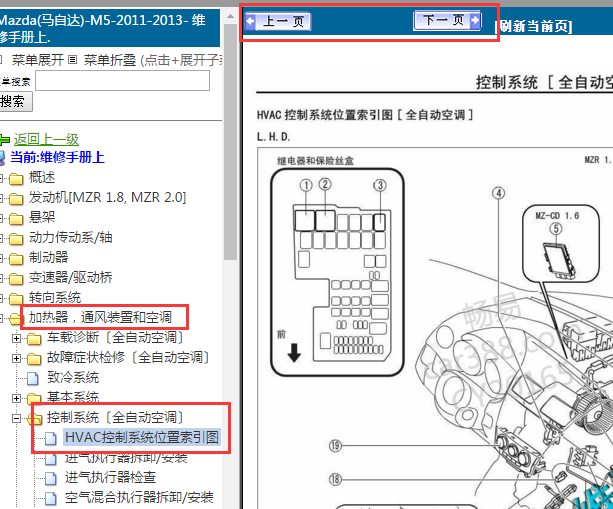Click the 返回上一级 link

click(x=46, y=139)
